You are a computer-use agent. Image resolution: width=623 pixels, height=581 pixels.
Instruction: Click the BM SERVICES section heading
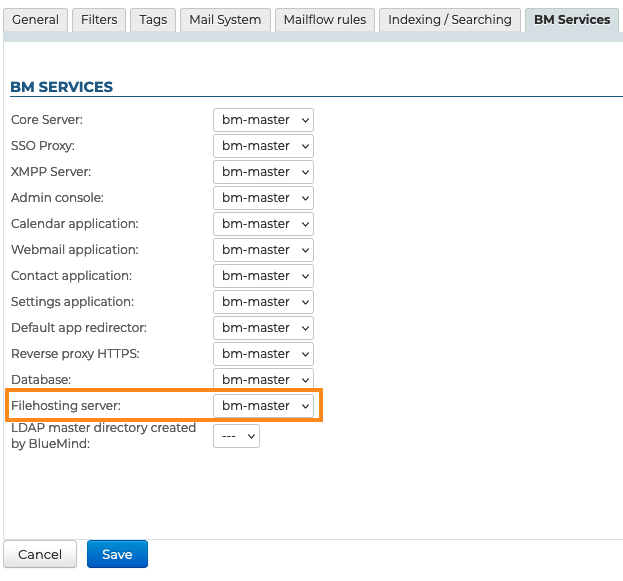(62, 87)
